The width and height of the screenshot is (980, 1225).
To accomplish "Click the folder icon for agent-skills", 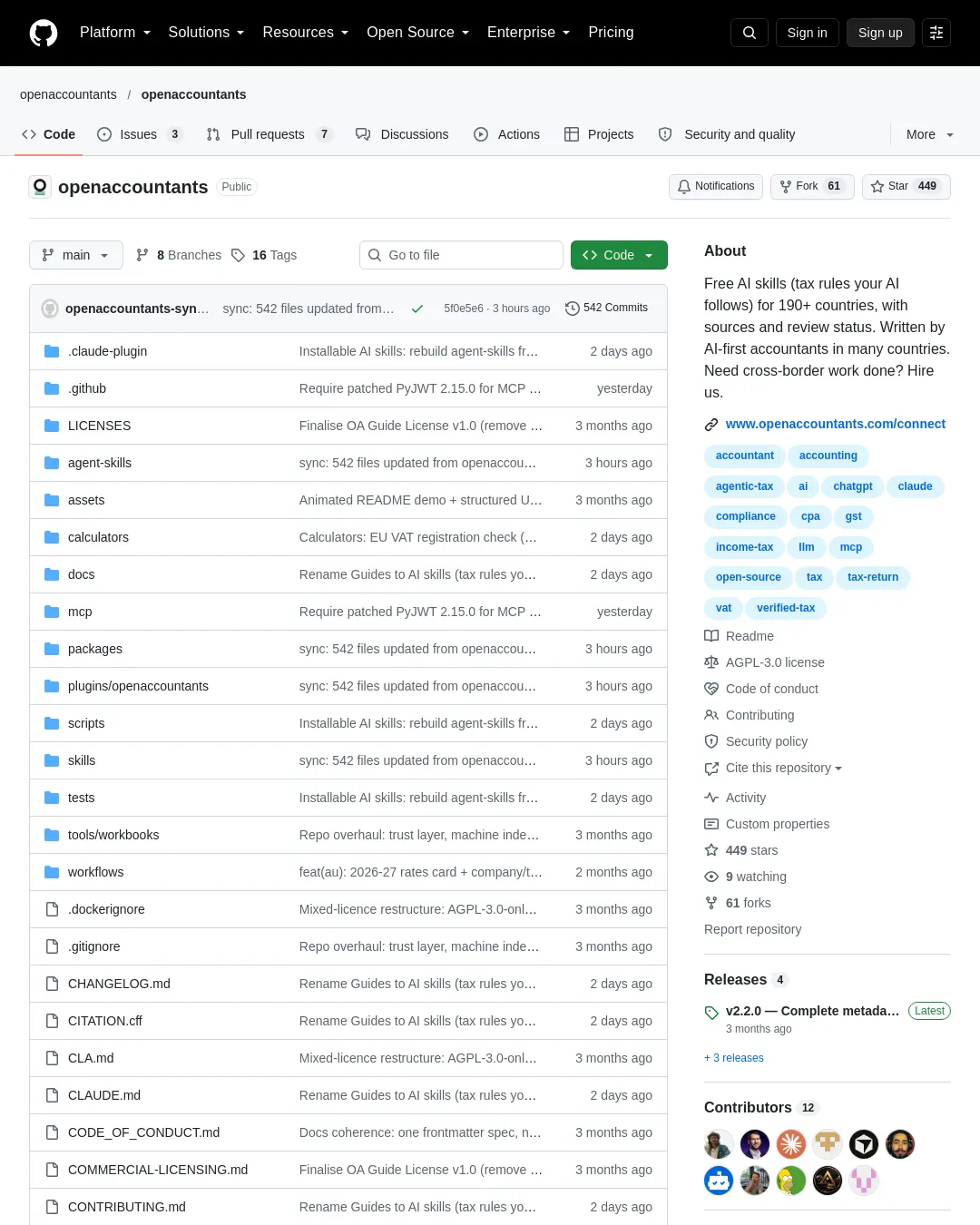I will pyautogui.click(x=52, y=463).
